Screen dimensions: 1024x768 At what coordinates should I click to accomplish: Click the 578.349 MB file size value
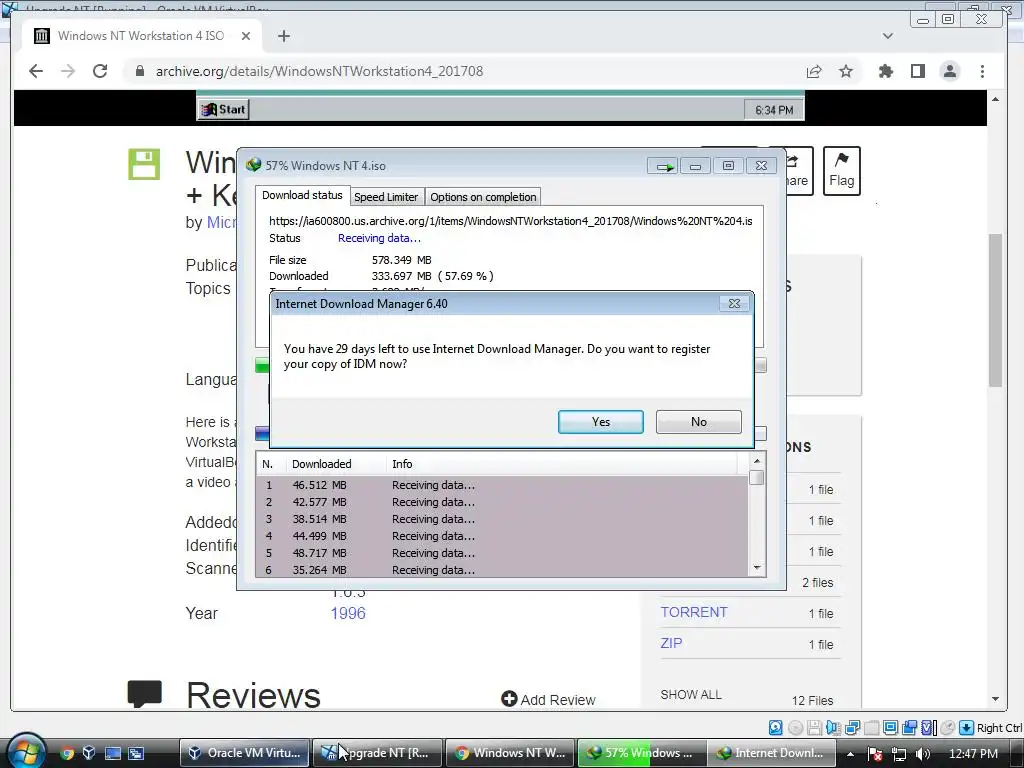(402, 260)
